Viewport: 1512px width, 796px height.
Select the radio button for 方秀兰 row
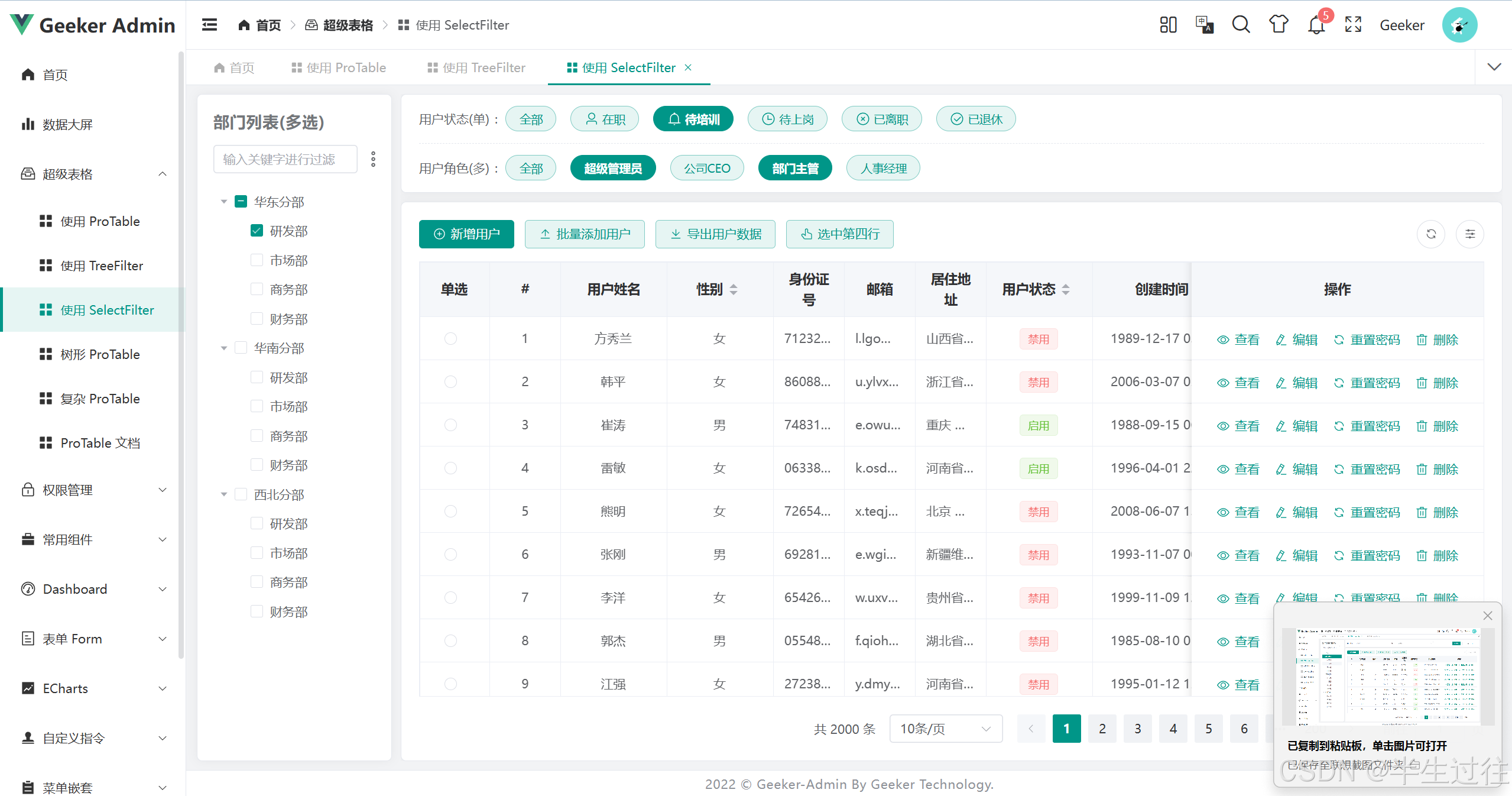click(x=450, y=339)
